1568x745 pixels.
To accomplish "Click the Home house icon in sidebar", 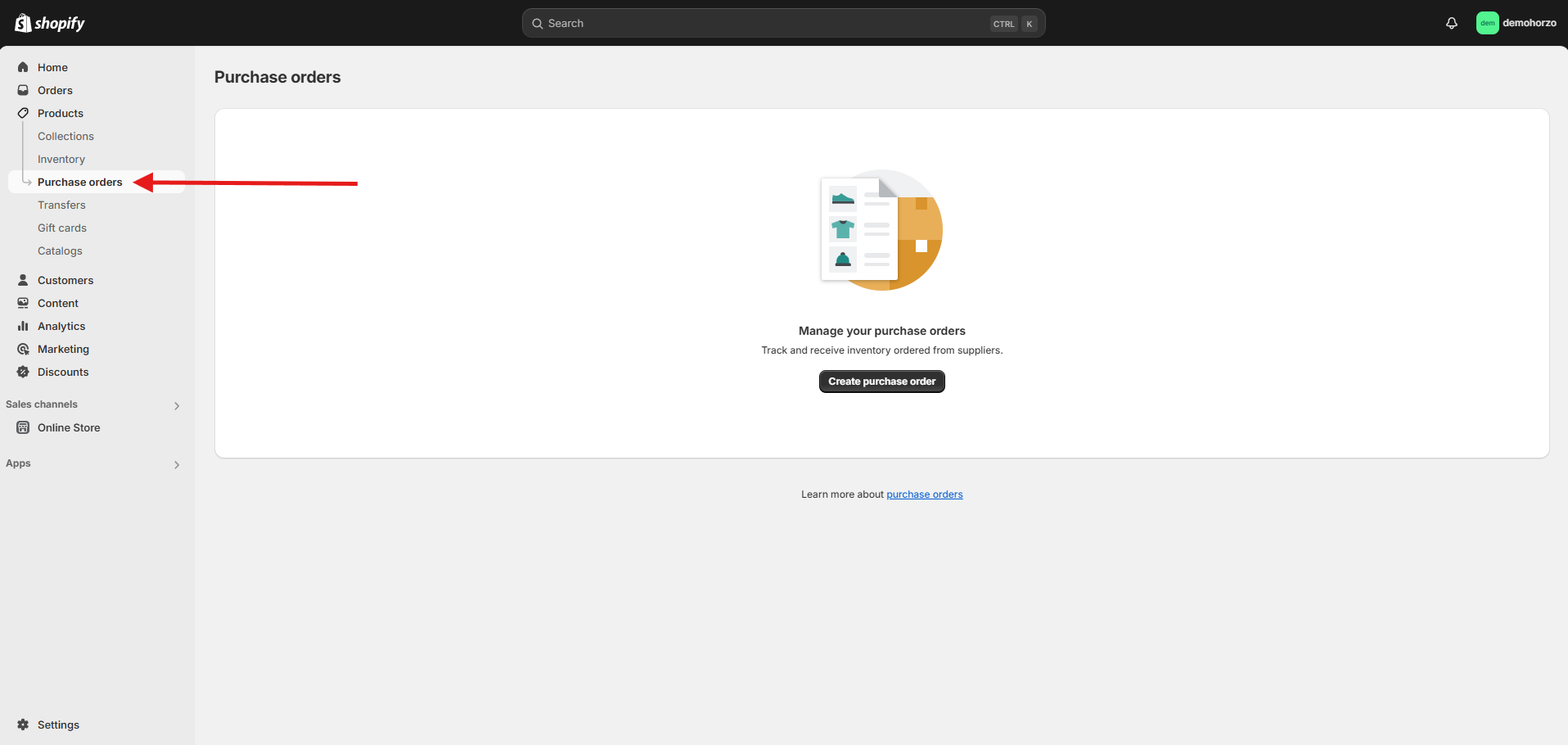I will point(23,67).
